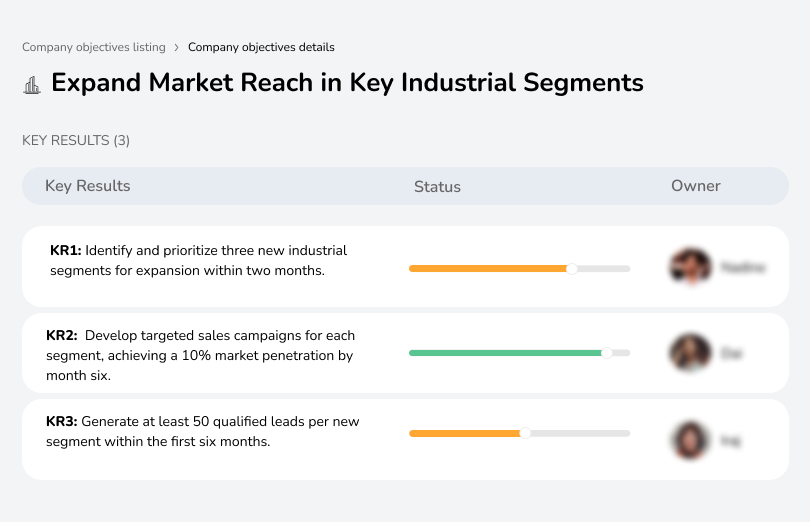Click the owner name in KR1 row
Viewport: 810px width, 522px height.
pos(743,268)
